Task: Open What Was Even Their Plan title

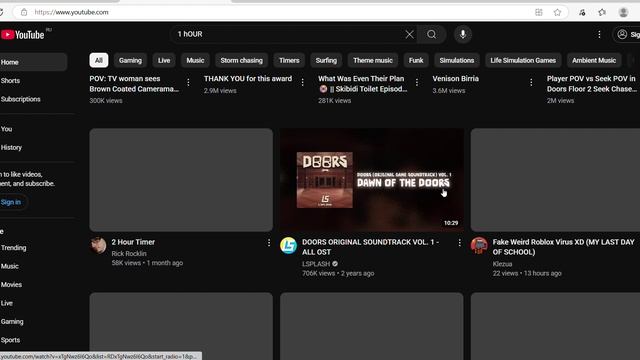Action: 362,84
